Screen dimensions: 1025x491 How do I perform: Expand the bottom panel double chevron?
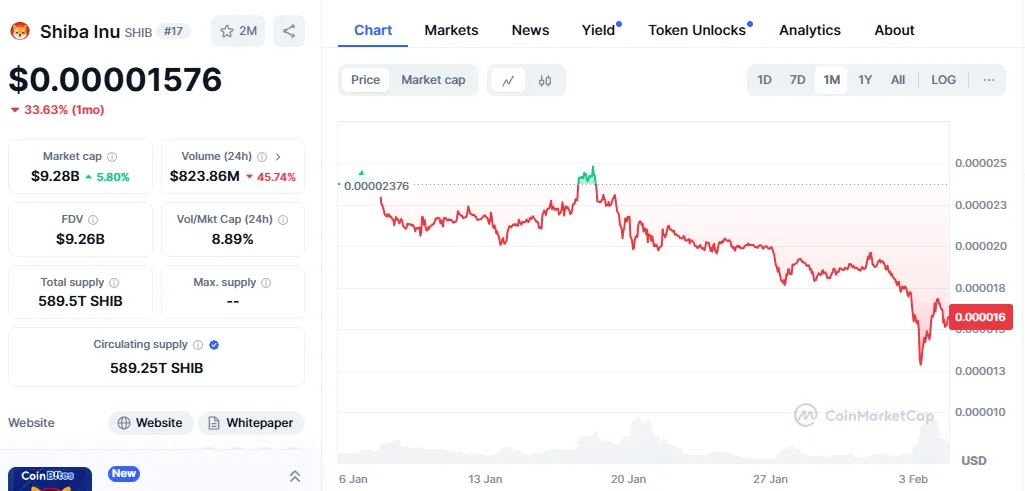click(x=295, y=476)
